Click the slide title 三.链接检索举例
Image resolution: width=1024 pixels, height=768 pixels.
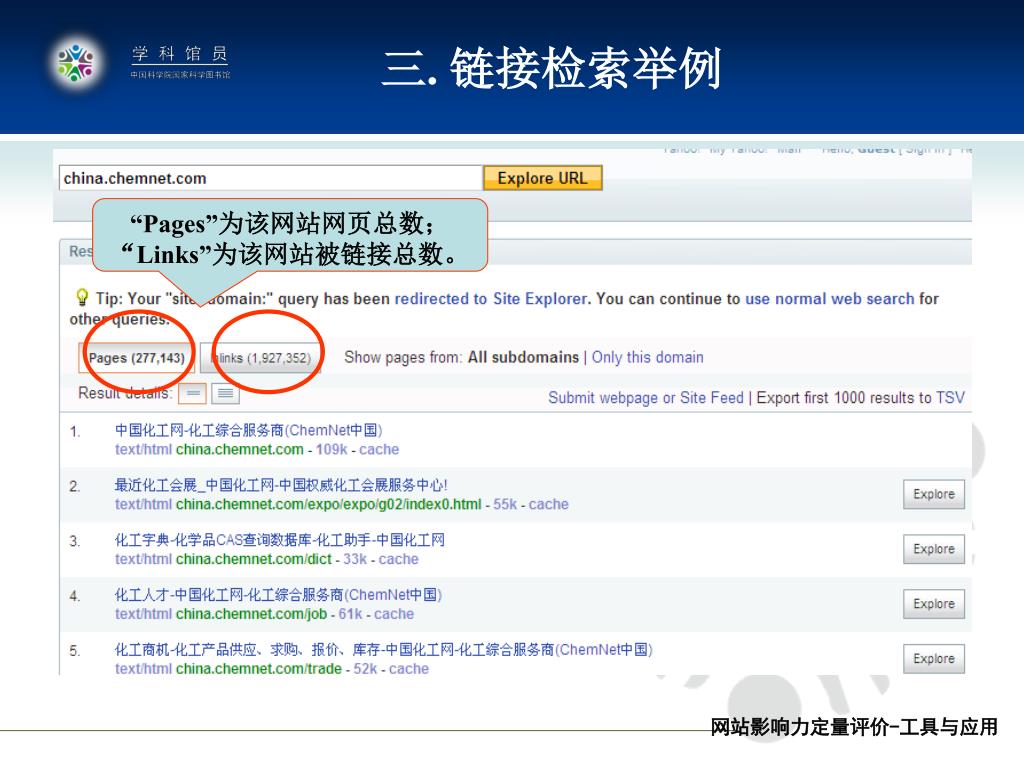(x=552, y=67)
